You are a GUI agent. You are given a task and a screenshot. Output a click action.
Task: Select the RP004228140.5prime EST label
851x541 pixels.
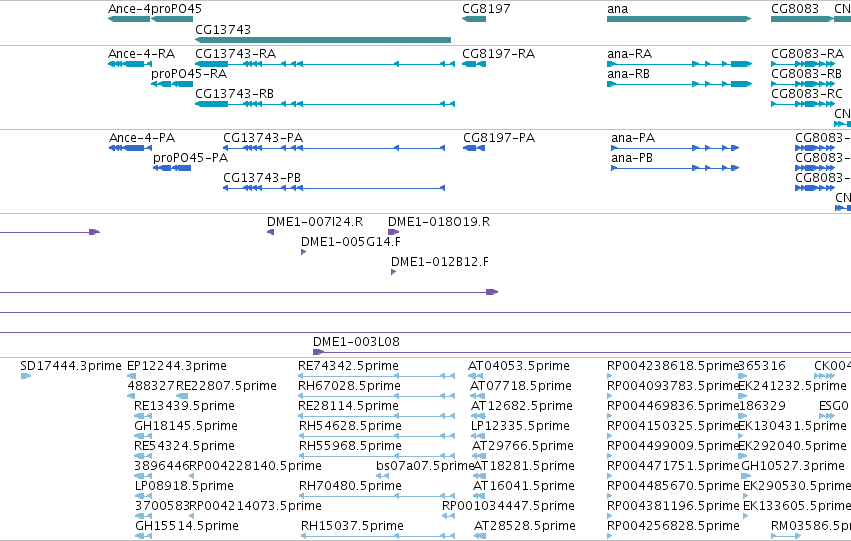pos(256,466)
